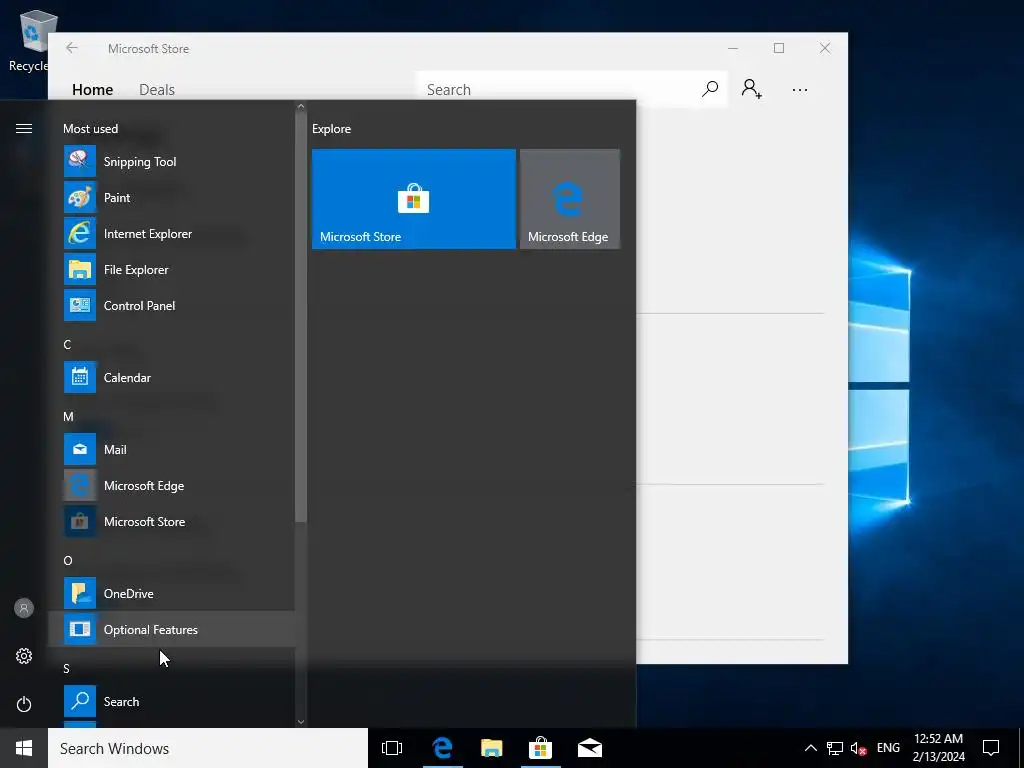This screenshot has width=1024, height=768.
Task: Click scroll-up arrow of Start app list
Action: point(300,106)
